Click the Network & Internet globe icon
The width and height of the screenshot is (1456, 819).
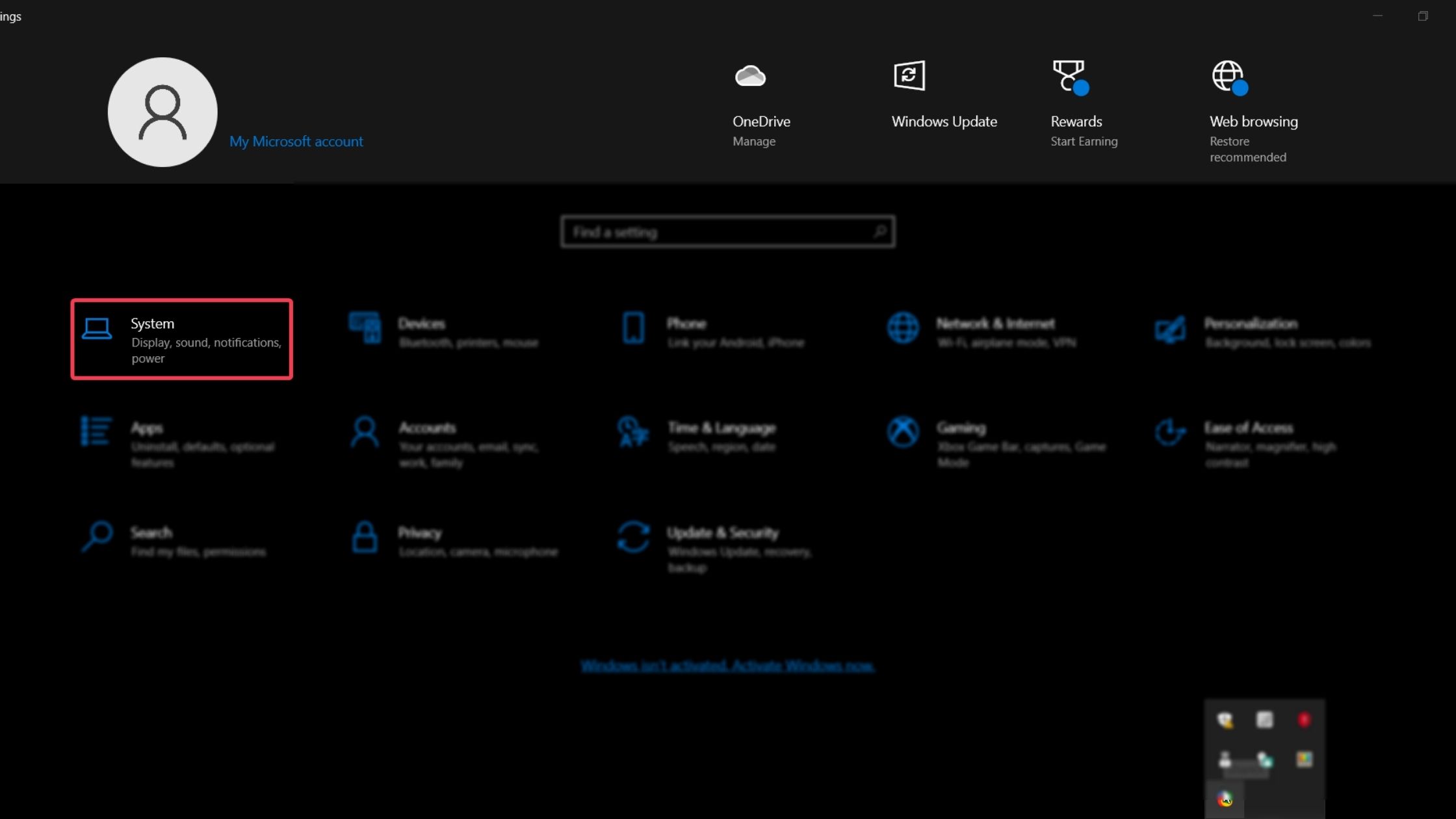[x=903, y=328]
